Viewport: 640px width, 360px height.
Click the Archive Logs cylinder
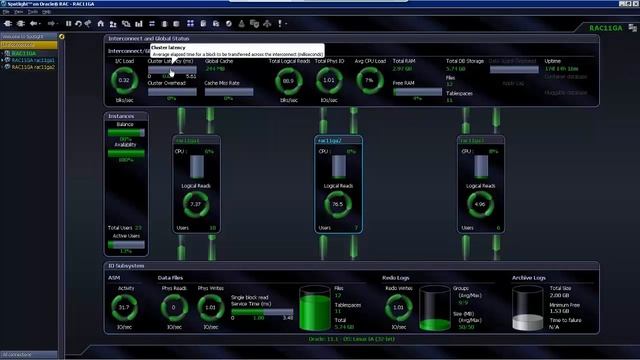pos(528,308)
